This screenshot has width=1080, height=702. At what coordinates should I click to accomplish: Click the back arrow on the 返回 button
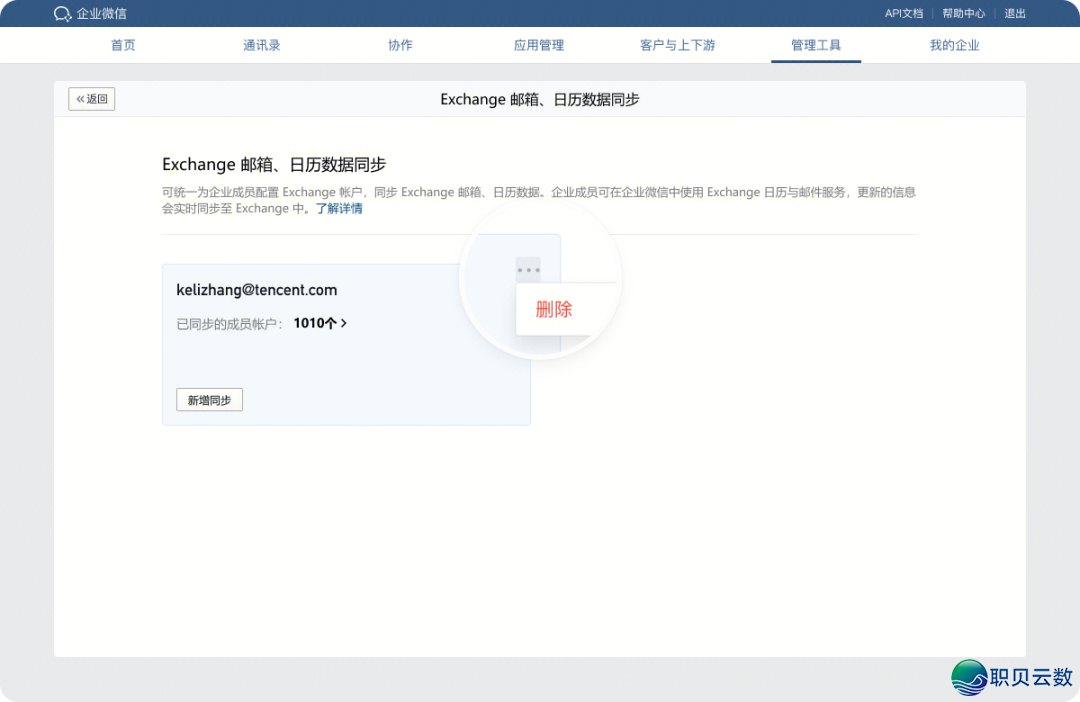[79, 98]
